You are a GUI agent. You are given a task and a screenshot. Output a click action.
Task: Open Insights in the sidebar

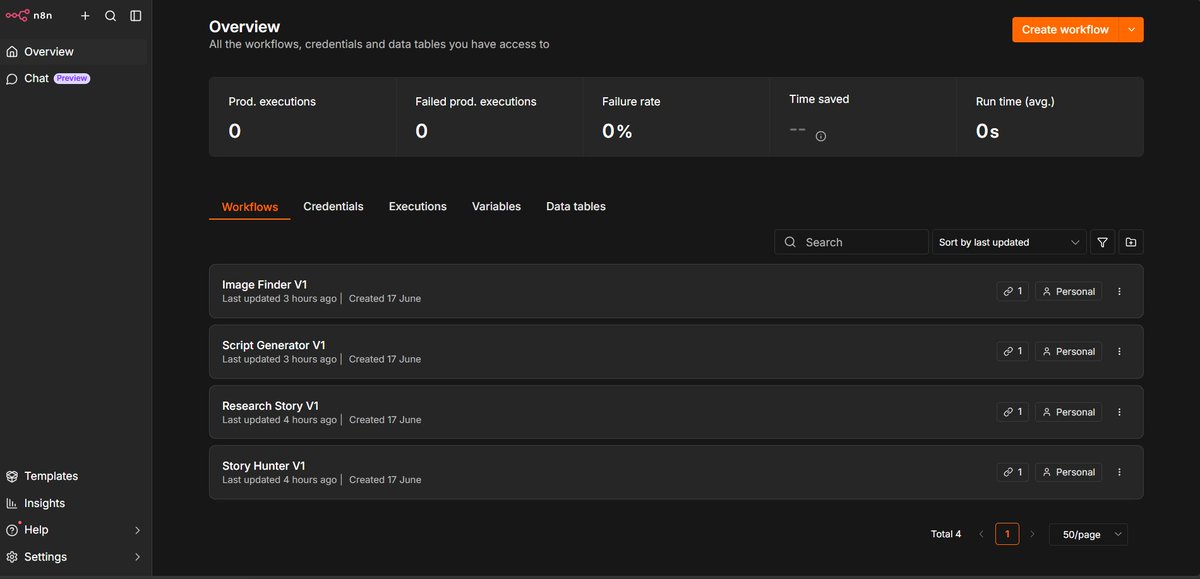point(75,503)
